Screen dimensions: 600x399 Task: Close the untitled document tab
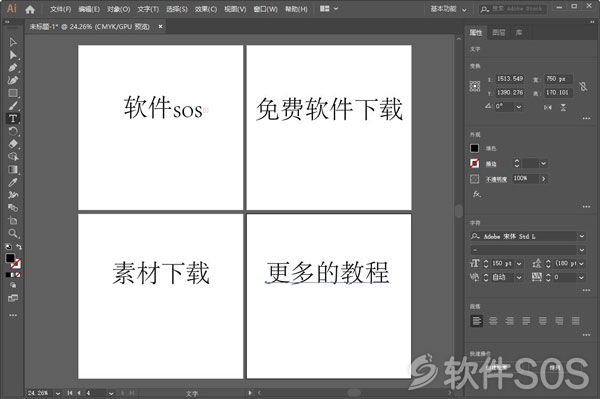click(160, 26)
